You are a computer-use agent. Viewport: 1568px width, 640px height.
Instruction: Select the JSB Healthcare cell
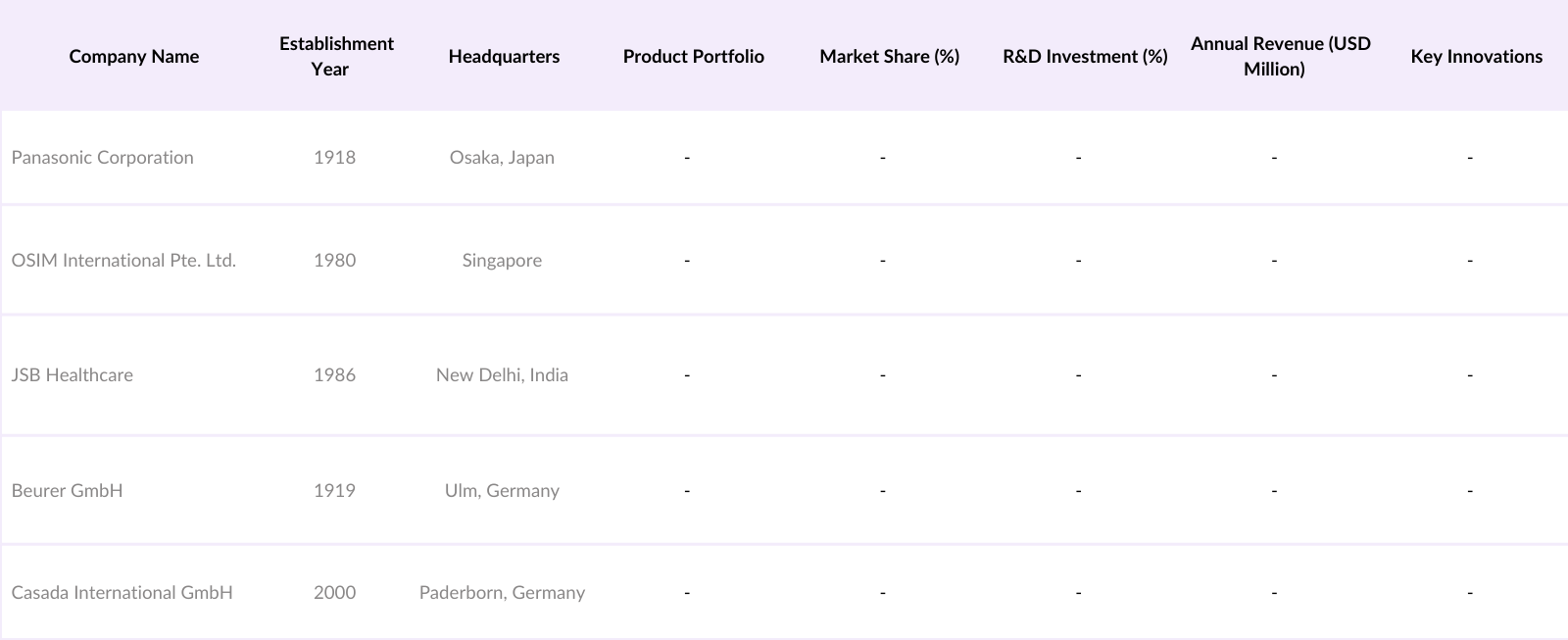click(72, 374)
